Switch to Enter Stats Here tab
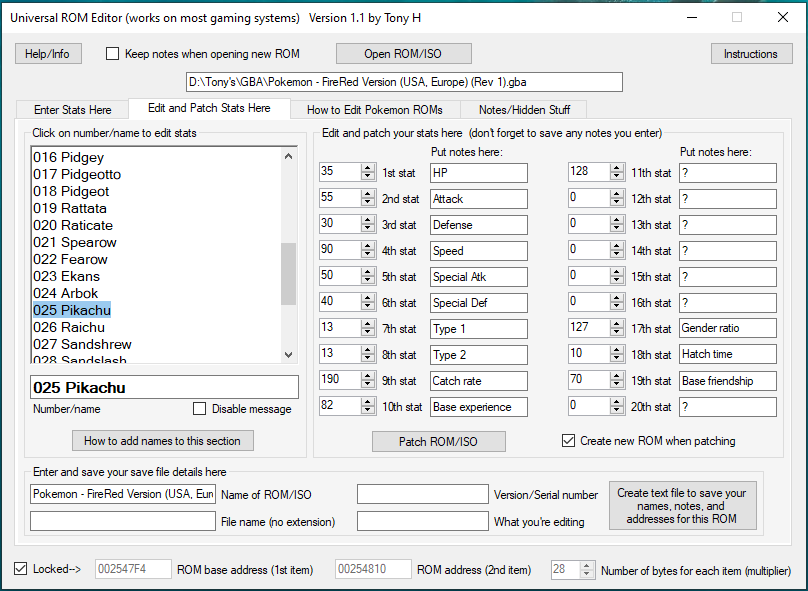 (72, 110)
